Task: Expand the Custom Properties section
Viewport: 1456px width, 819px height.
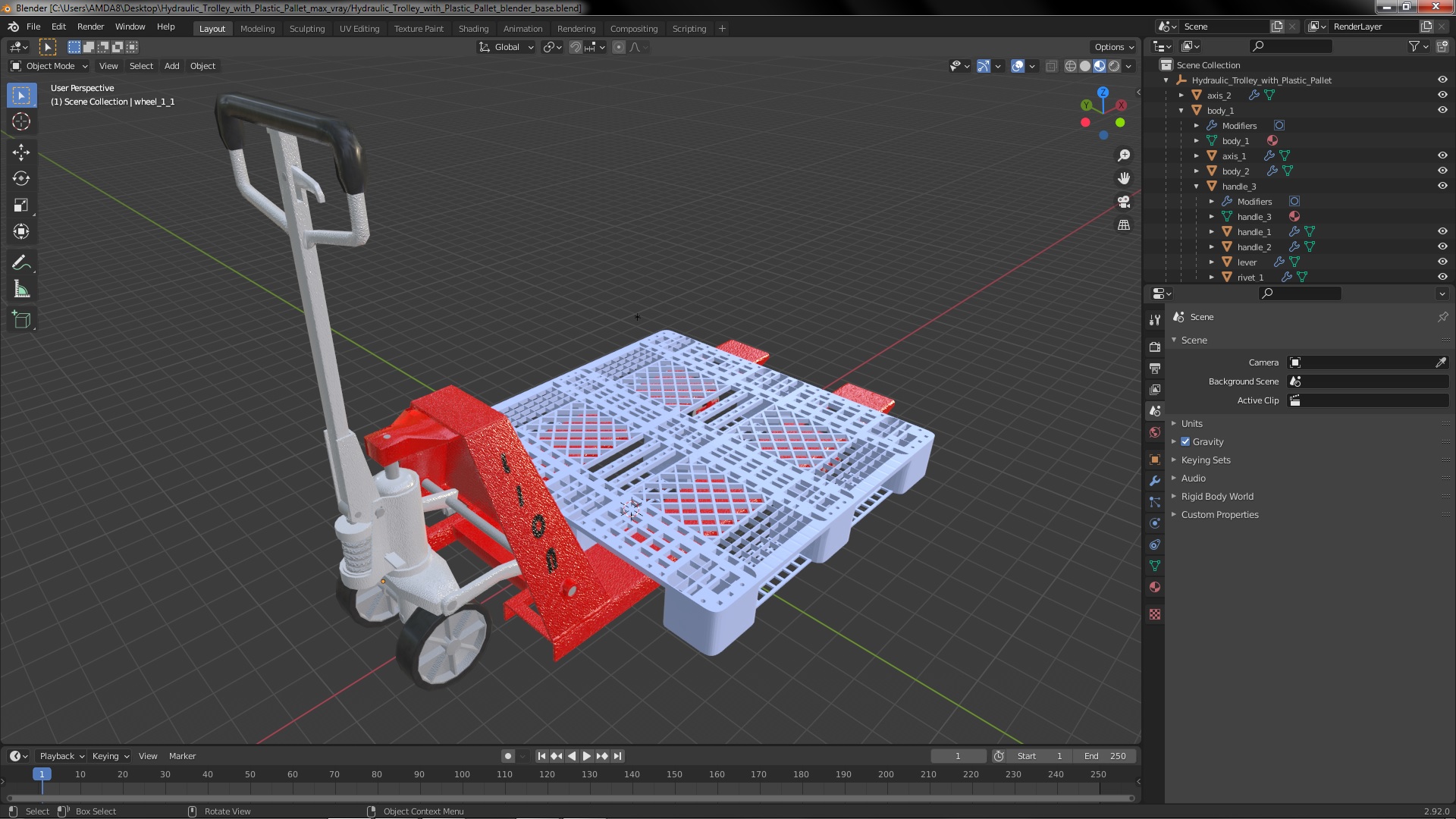Action: coord(1174,514)
